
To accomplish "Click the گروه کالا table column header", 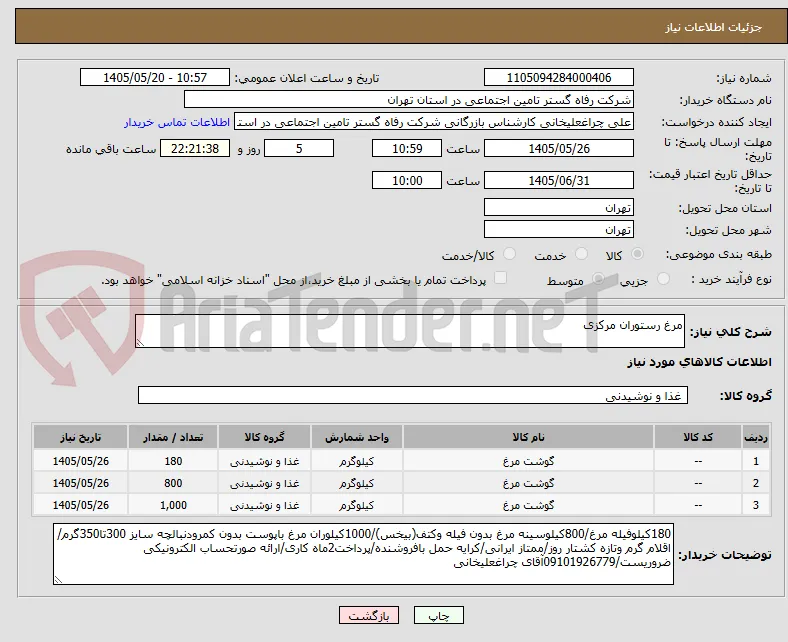I will [x=264, y=437].
